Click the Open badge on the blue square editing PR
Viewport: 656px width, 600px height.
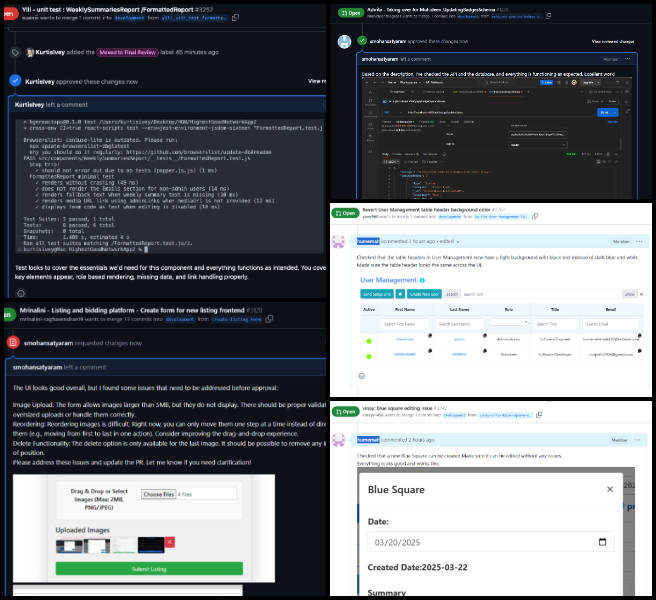[346, 412]
